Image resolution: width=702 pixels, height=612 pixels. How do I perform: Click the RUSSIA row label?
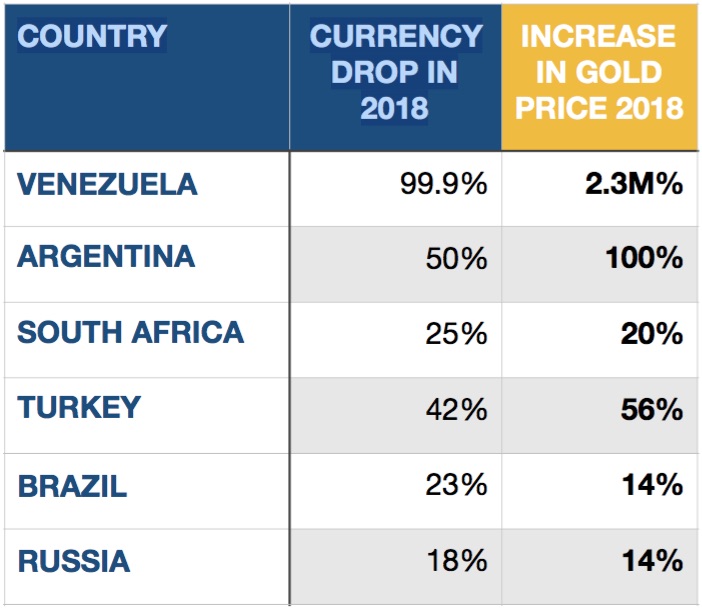point(74,560)
